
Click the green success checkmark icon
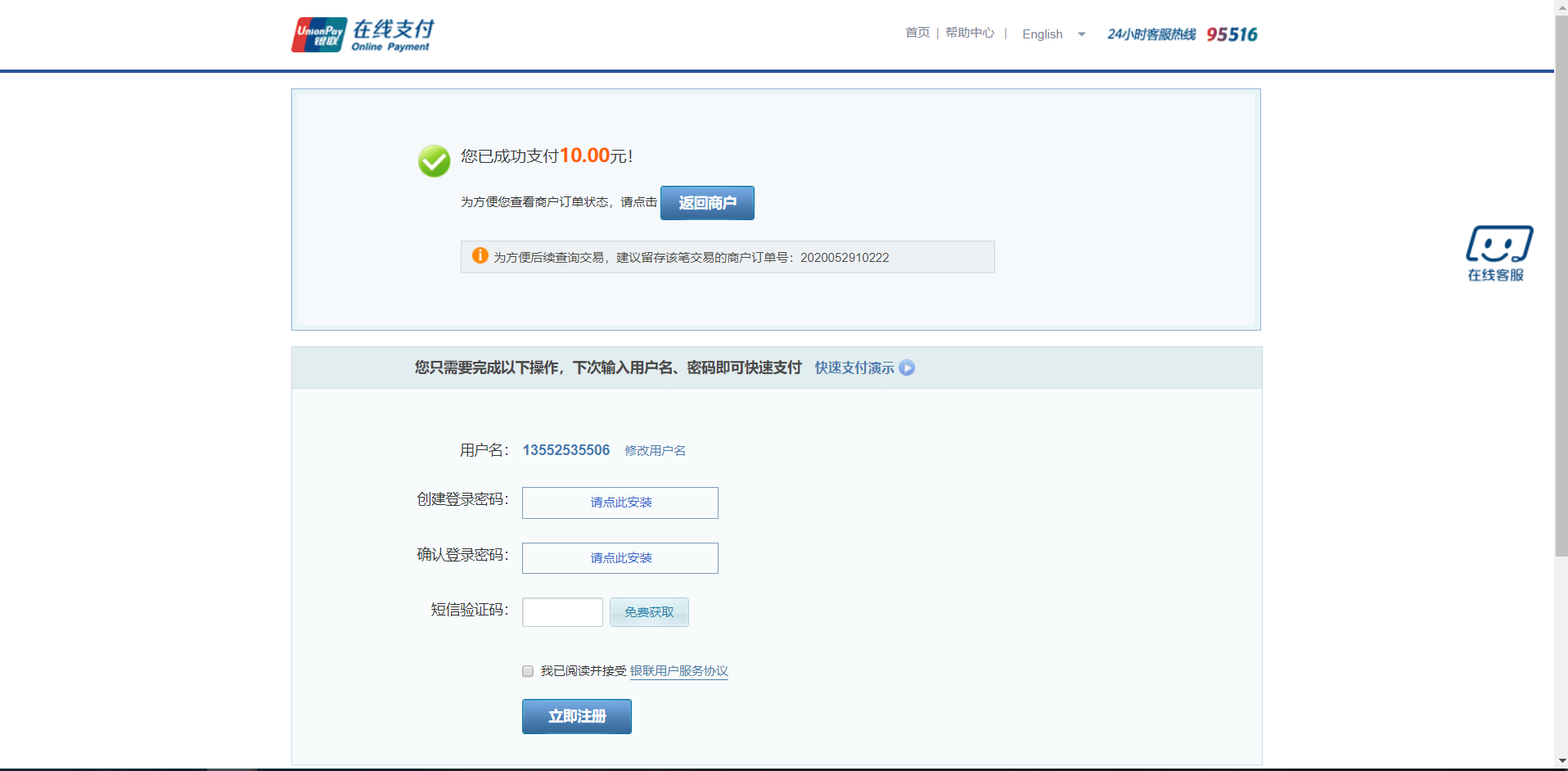click(x=434, y=161)
